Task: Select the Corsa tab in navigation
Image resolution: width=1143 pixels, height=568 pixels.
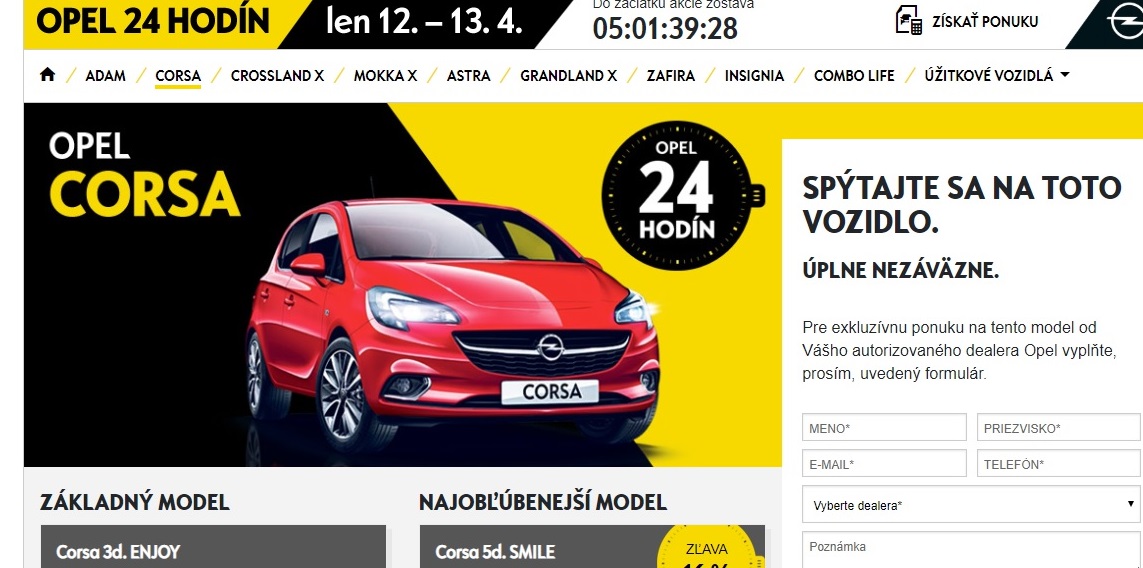Action: click(x=178, y=76)
